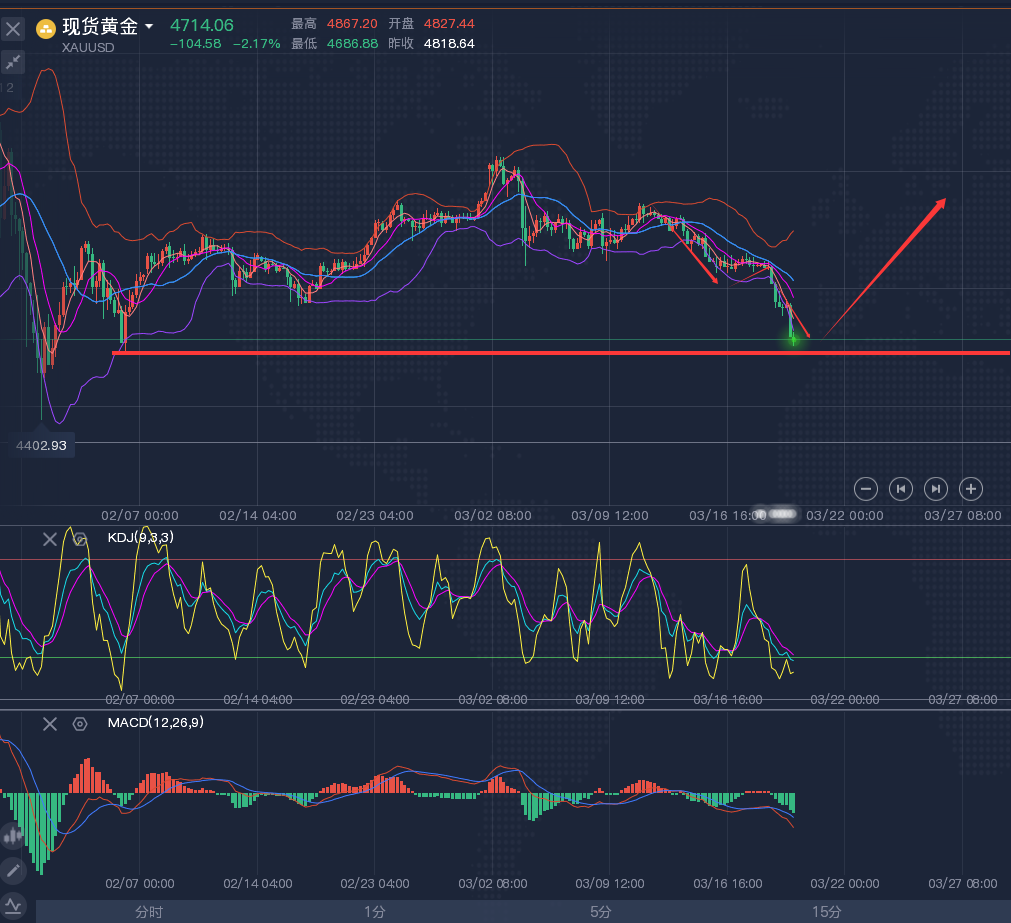The height and width of the screenshot is (923, 1011).
Task: Click the collapse arrows icon below the X
Action: point(13,62)
